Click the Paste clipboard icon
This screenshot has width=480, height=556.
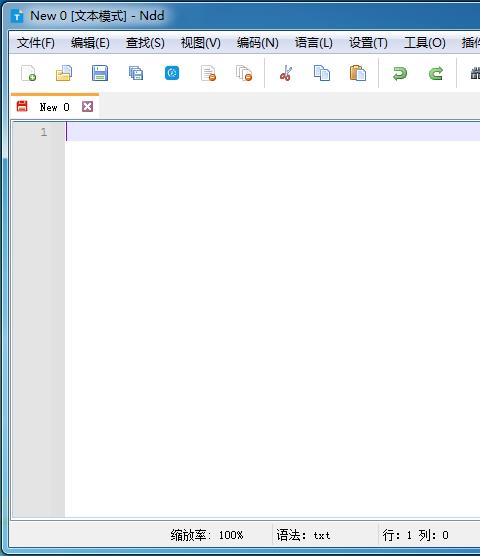click(x=358, y=73)
